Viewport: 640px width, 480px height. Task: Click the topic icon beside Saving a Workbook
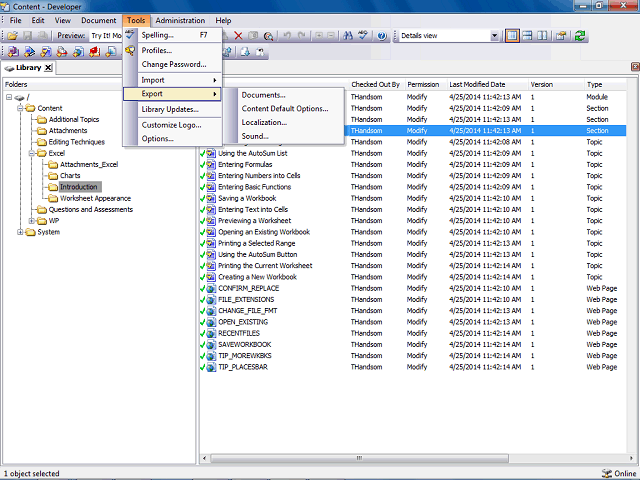pos(211,198)
